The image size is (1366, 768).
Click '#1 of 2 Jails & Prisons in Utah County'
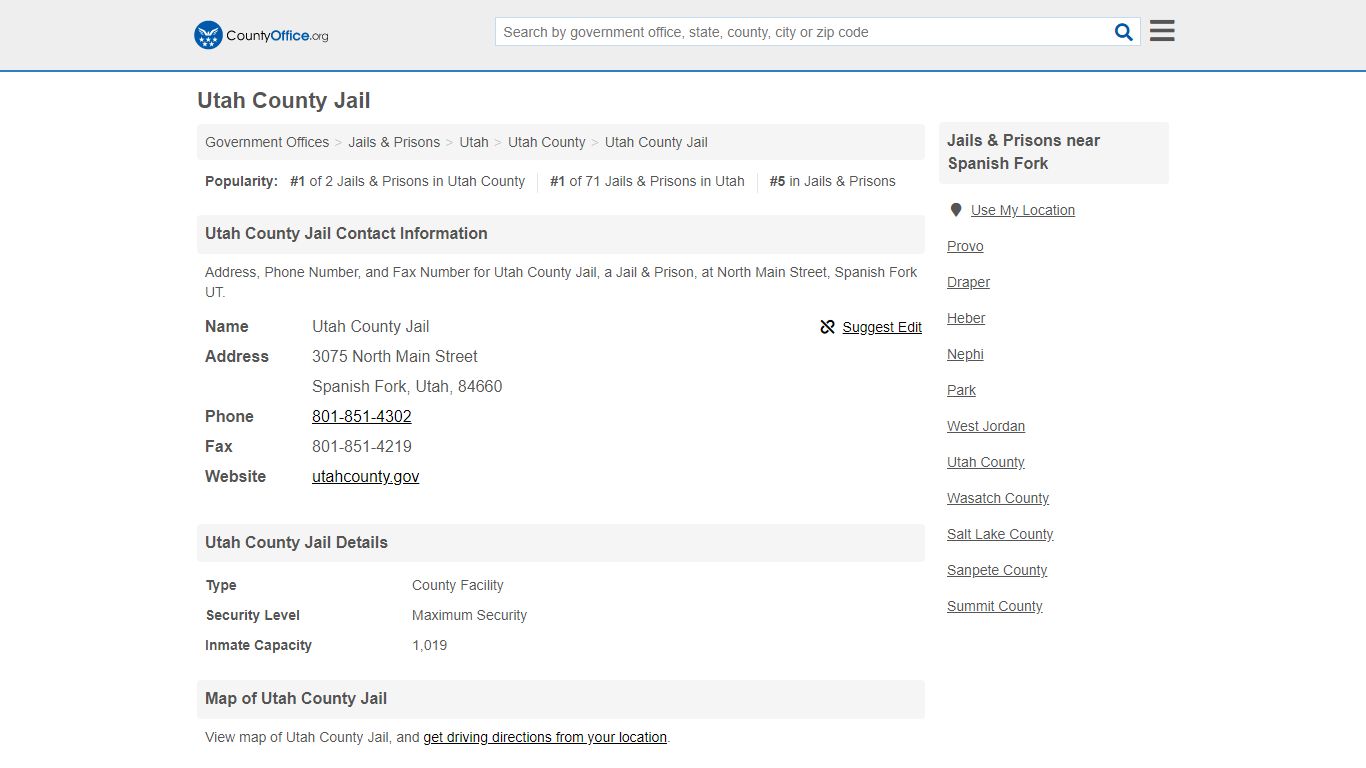coord(407,181)
